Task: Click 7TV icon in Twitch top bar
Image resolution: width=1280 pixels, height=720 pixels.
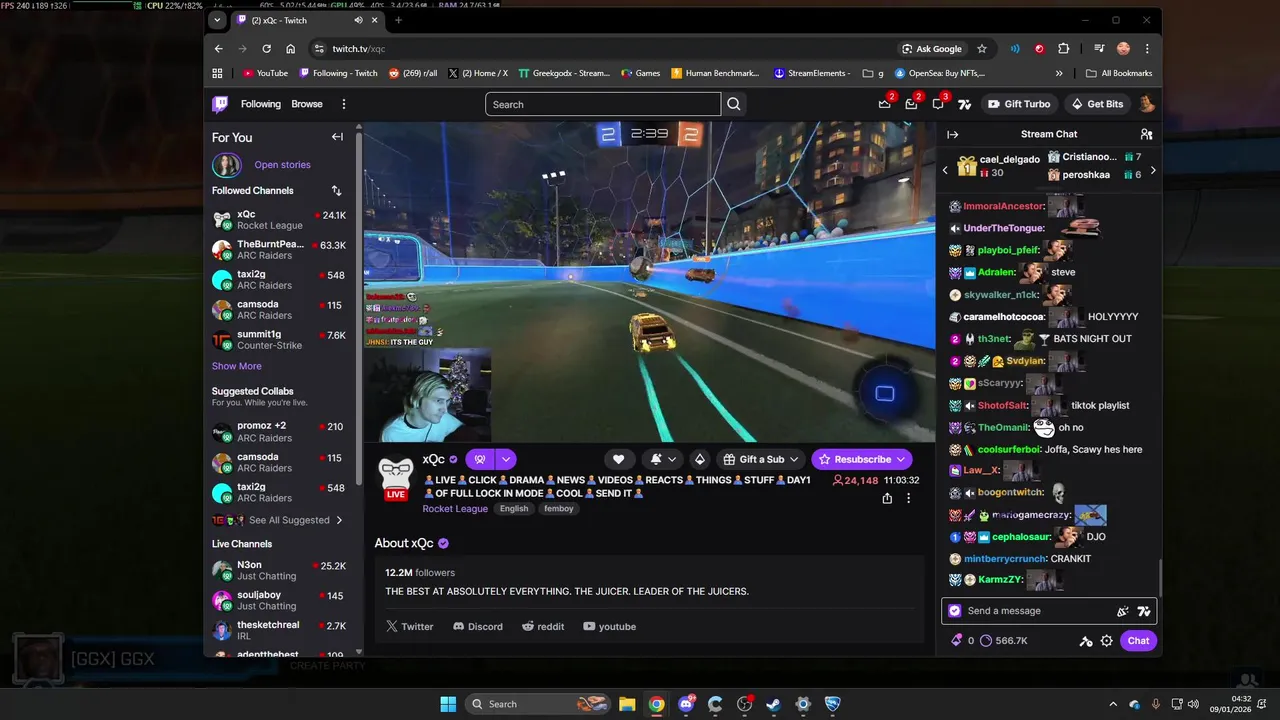Action: tap(964, 104)
